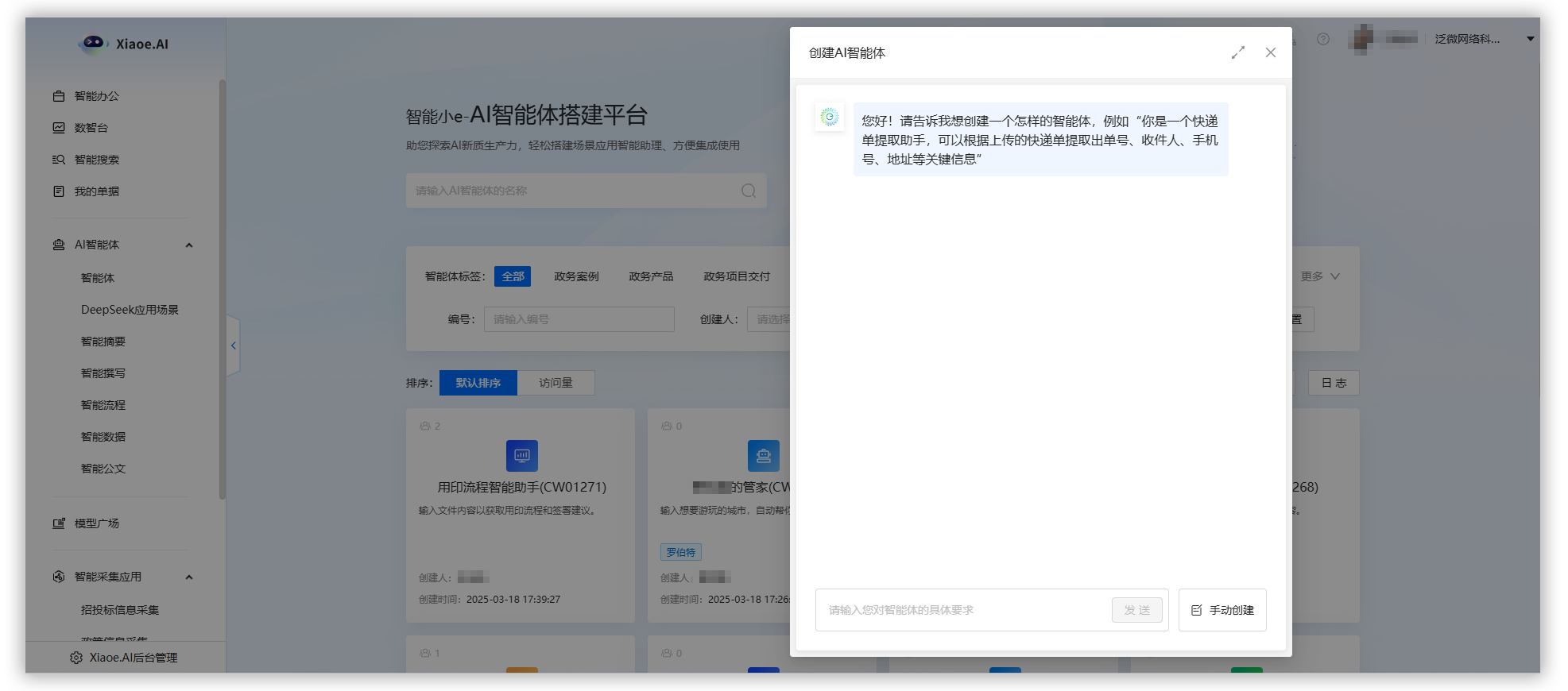The image size is (1568, 691).
Task: Select the 政务产品 tag filter
Action: [651, 276]
